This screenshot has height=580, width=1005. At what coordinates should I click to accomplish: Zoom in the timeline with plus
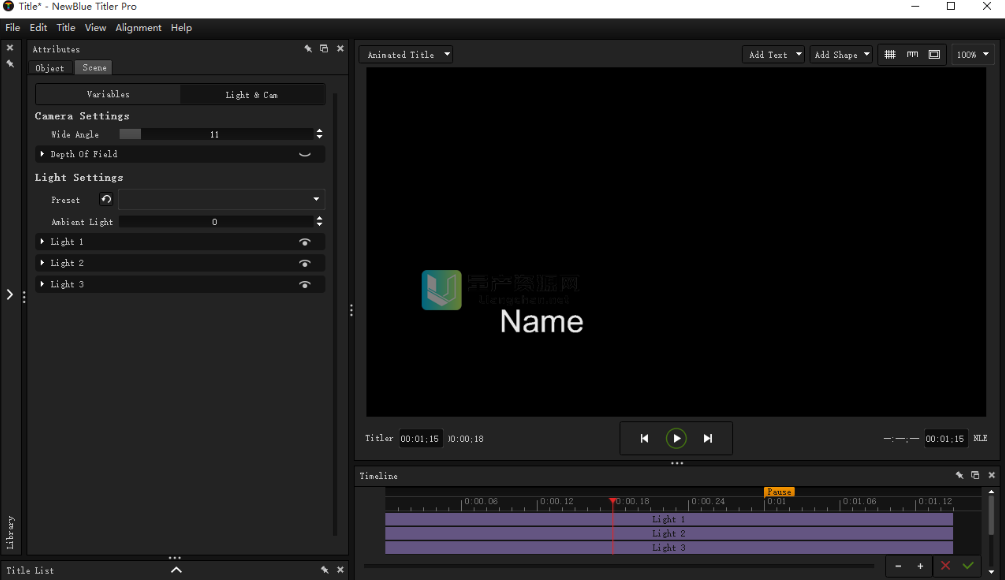click(920, 566)
